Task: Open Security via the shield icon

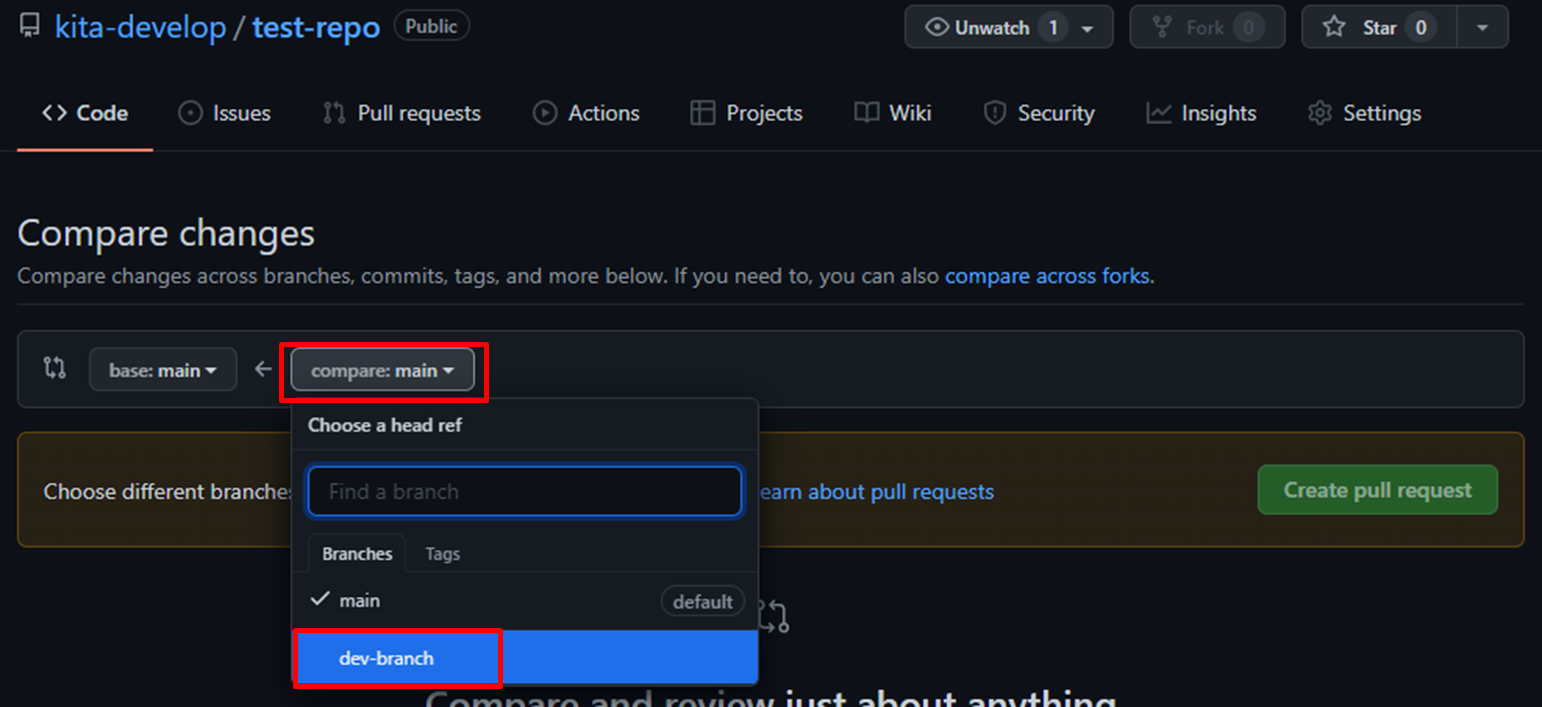Action: point(994,113)
